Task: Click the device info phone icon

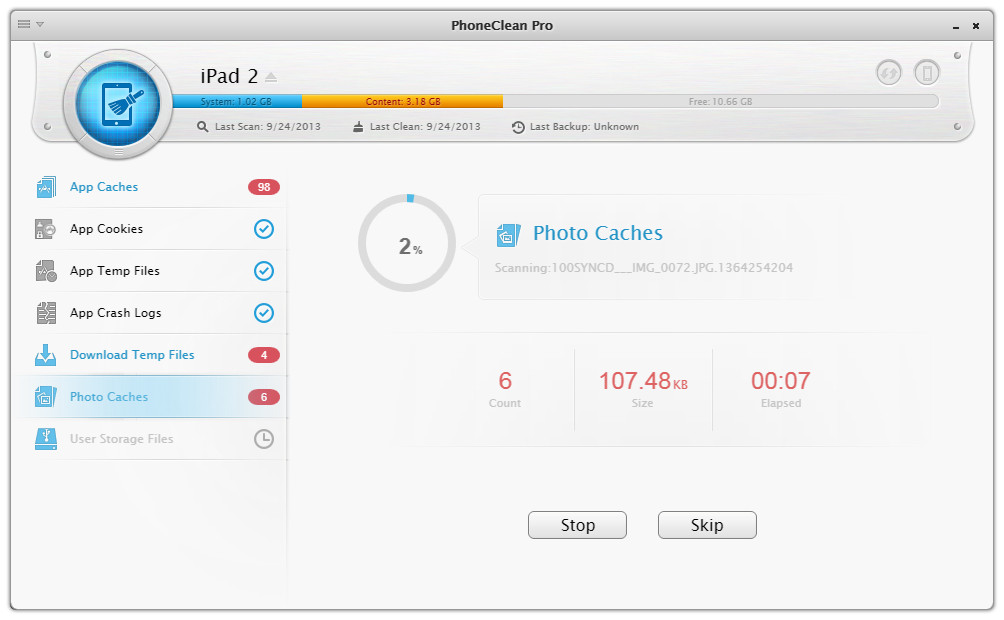Action: click(x=927, y=72)
